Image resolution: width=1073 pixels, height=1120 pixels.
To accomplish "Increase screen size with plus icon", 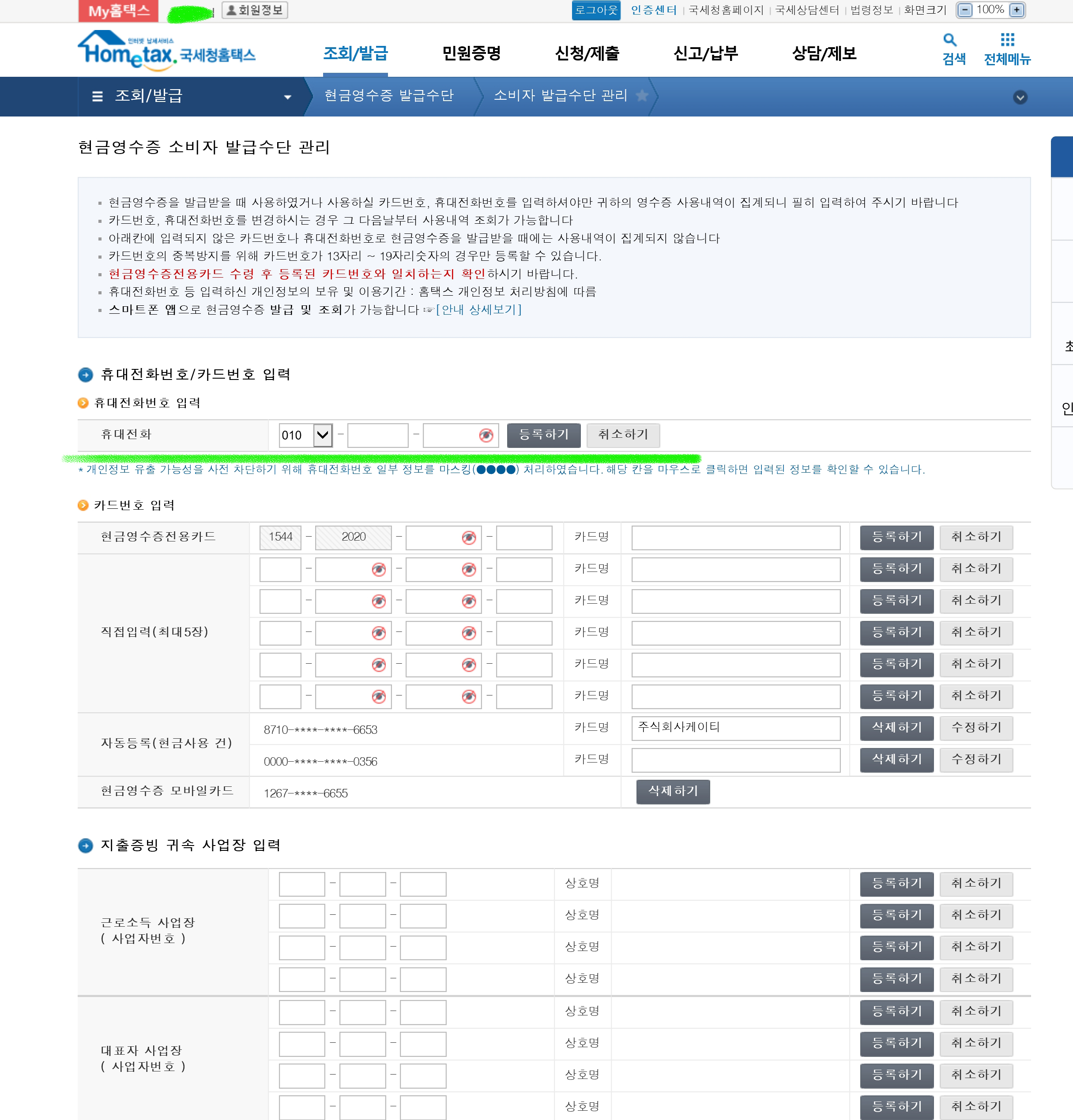I will coord(1017,10).
